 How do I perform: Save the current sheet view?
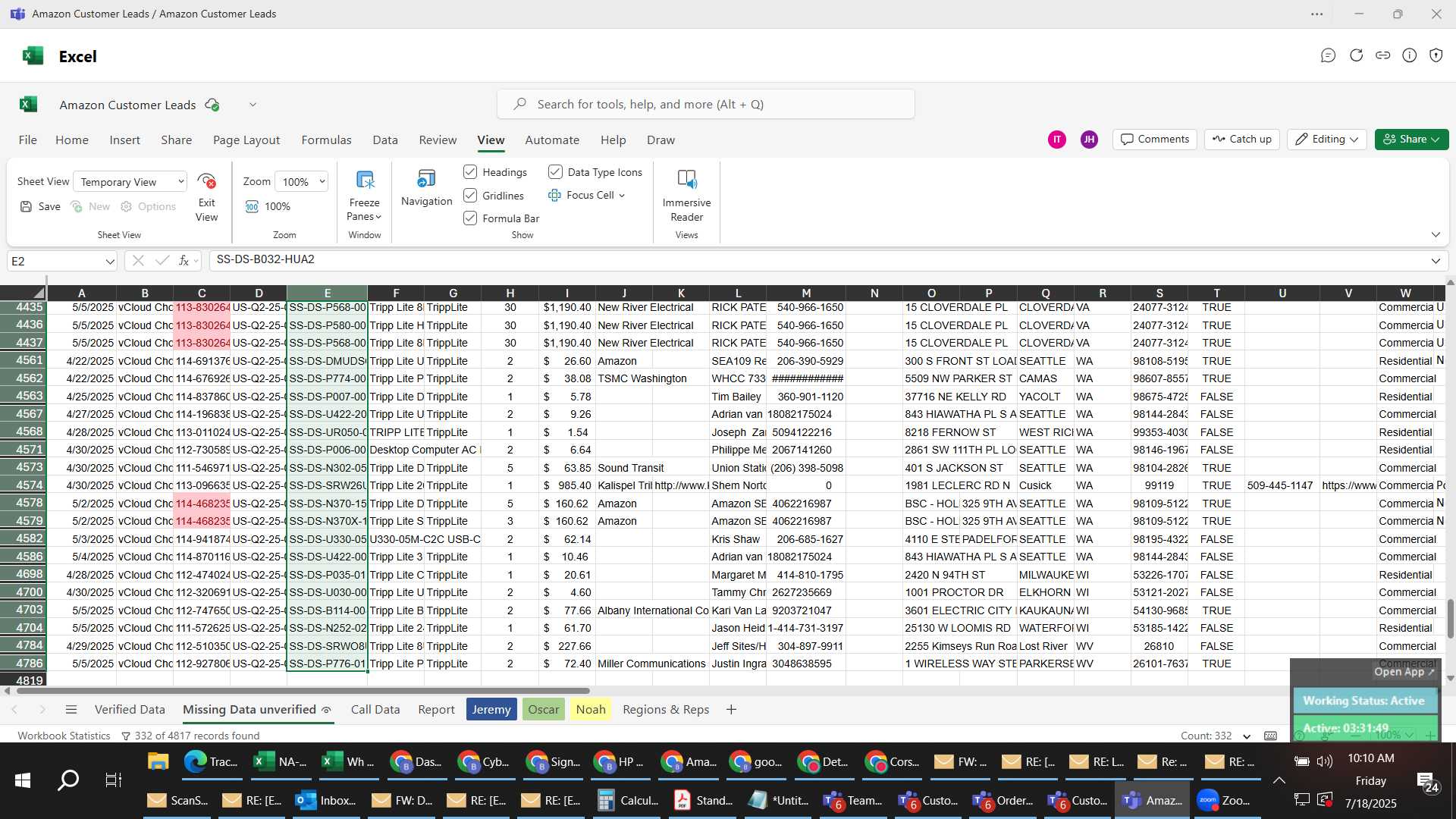click(40, 206)
